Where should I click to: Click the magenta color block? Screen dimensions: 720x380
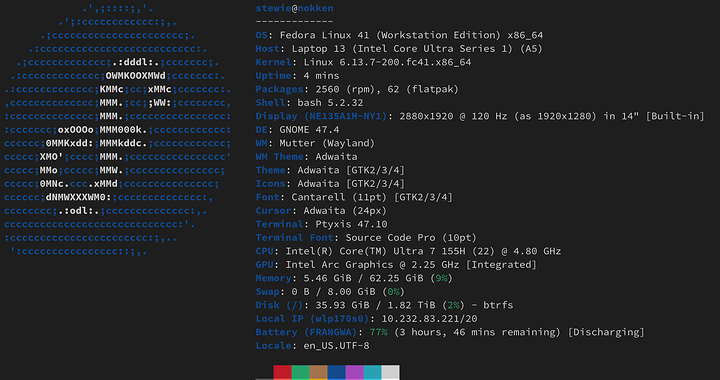click(x=354, y=372)
